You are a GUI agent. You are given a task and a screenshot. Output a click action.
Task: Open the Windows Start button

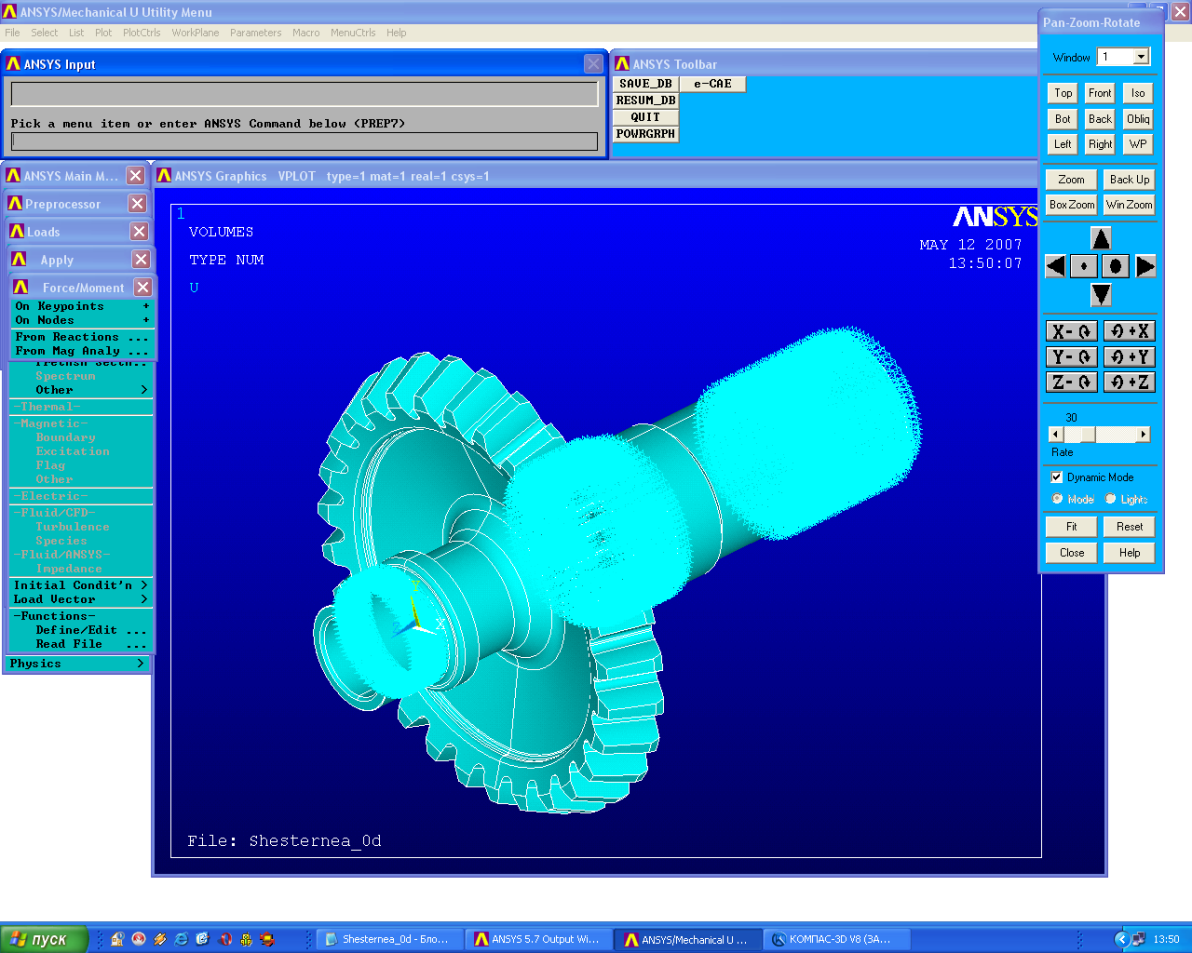coord(44,939)
